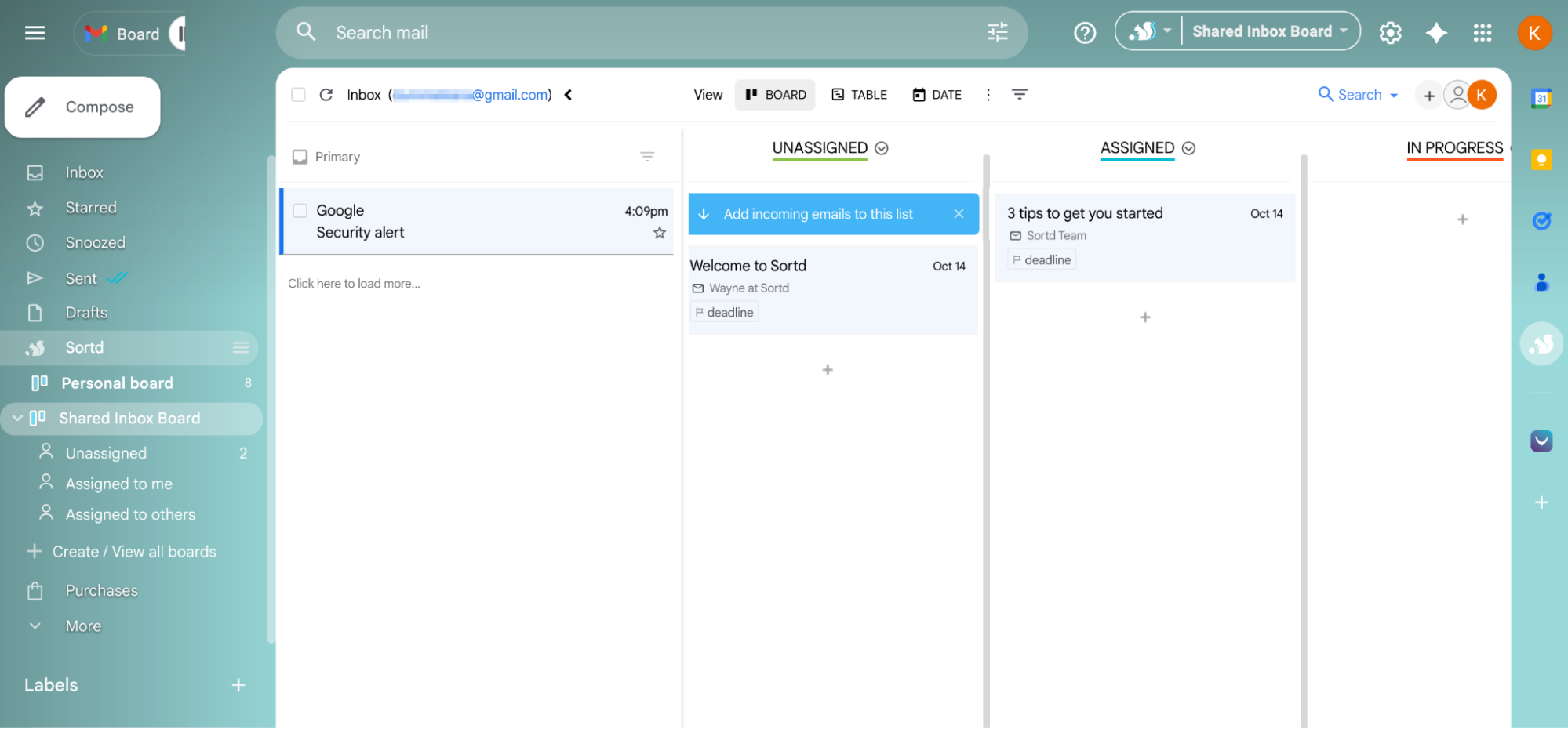Open the Unassigned list options chevron
Screen dimensions: 1568x729
click(882, 148)
